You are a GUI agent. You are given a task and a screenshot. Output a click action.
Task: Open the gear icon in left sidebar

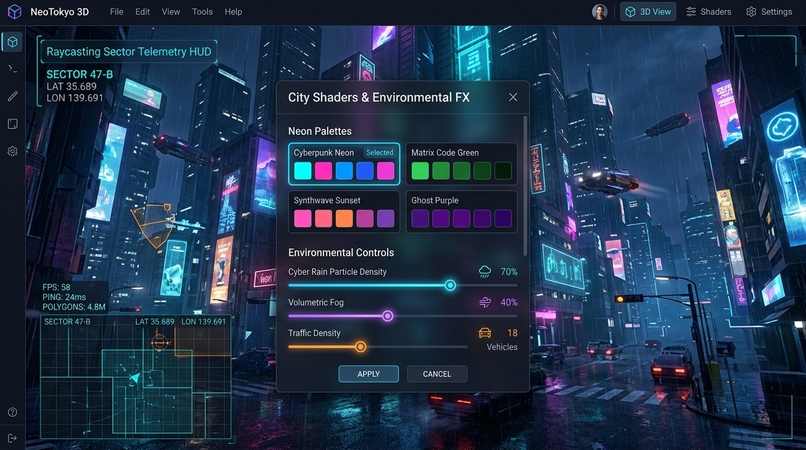(x=12, y=151)
